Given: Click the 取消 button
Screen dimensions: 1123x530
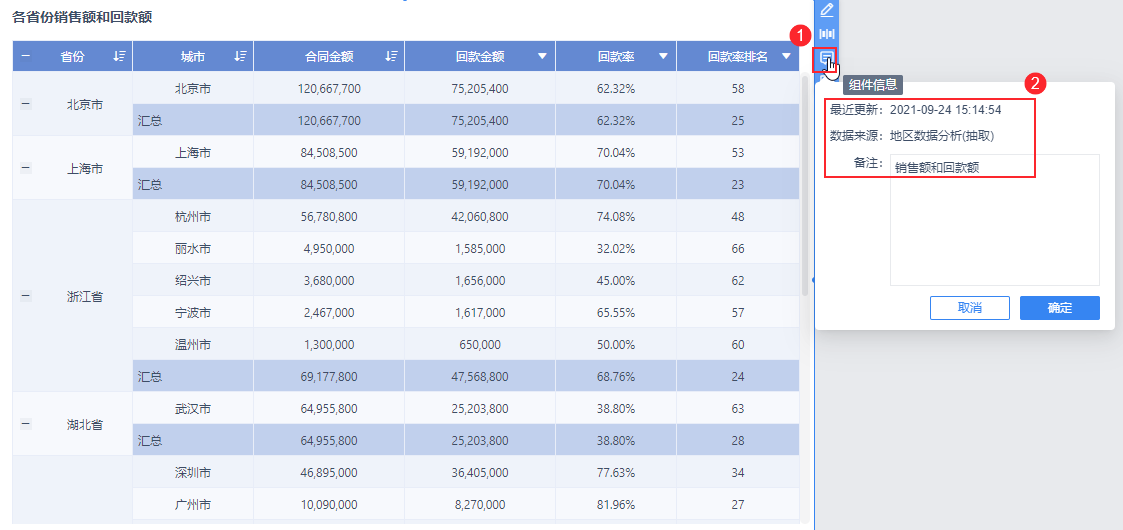Looking at the screenshot, I should (x=970, y=308).
